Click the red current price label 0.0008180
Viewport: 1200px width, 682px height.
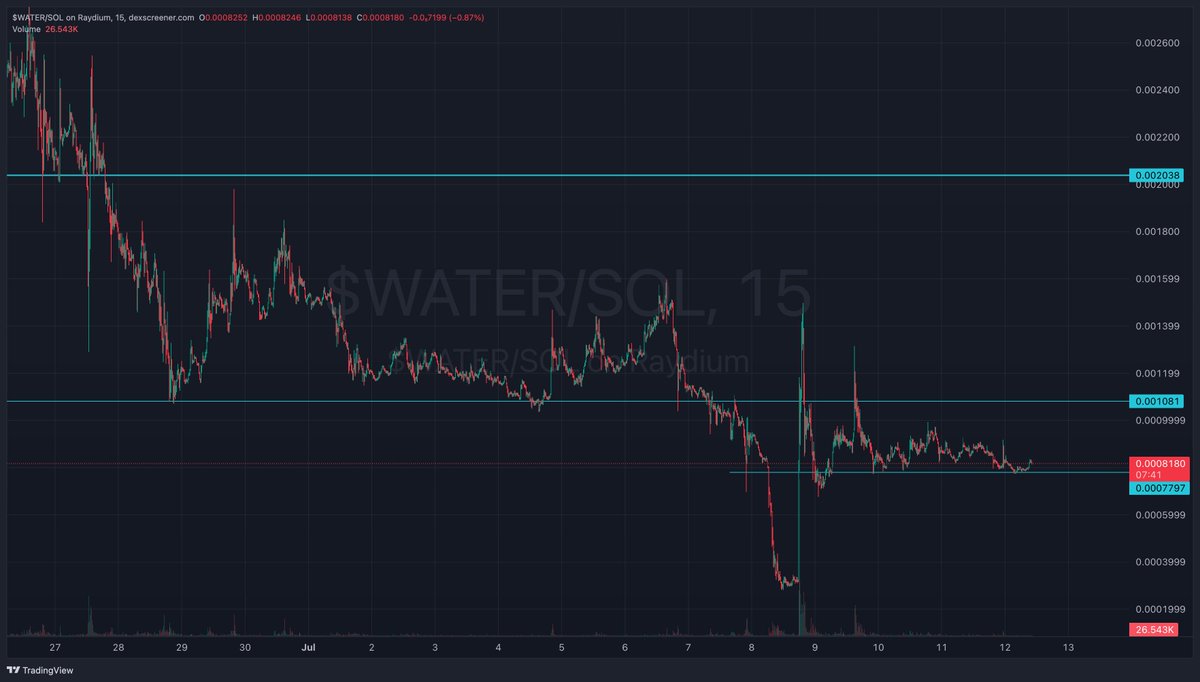[x=1157, y=463]
